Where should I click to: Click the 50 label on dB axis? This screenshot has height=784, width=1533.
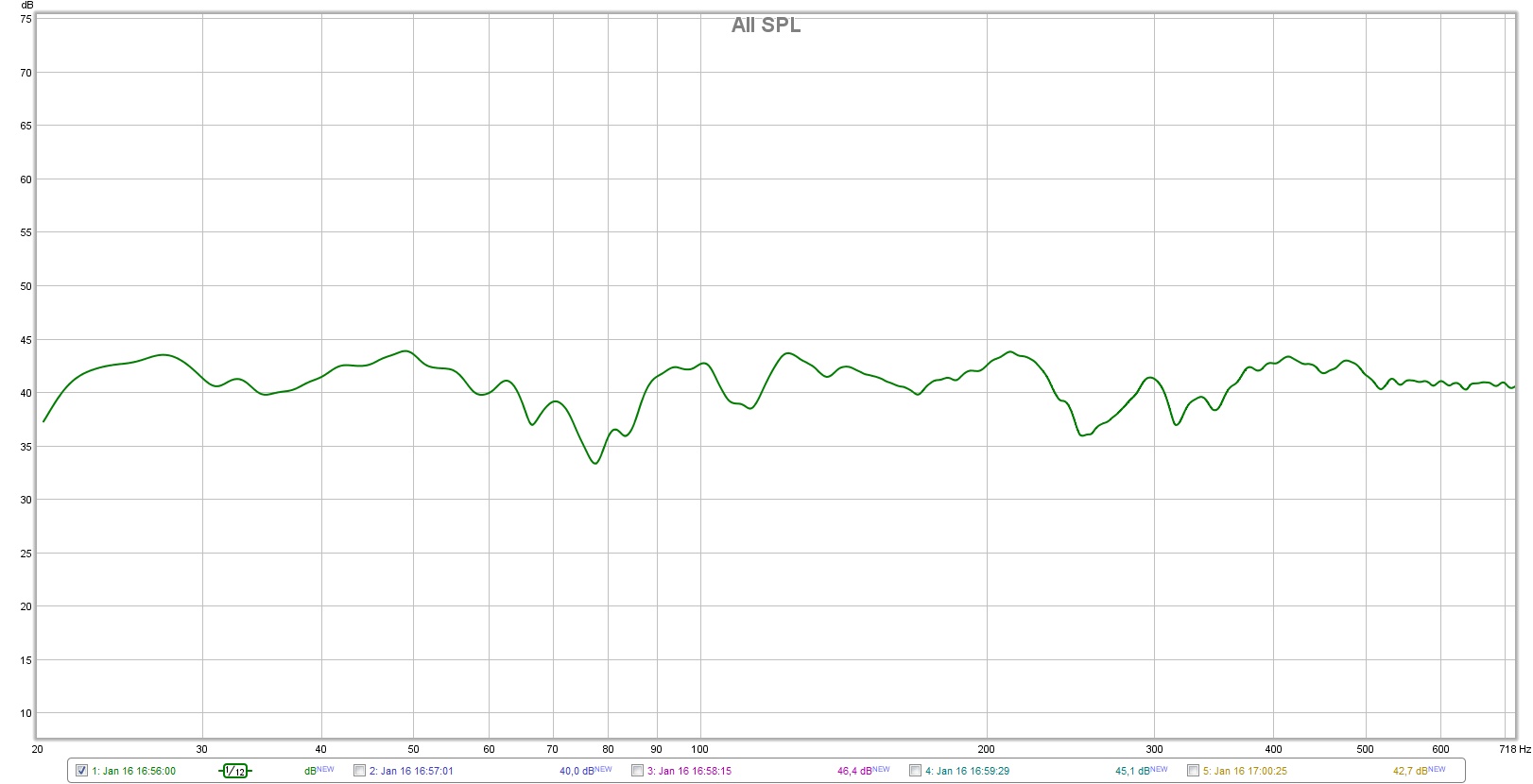point(26,286)
